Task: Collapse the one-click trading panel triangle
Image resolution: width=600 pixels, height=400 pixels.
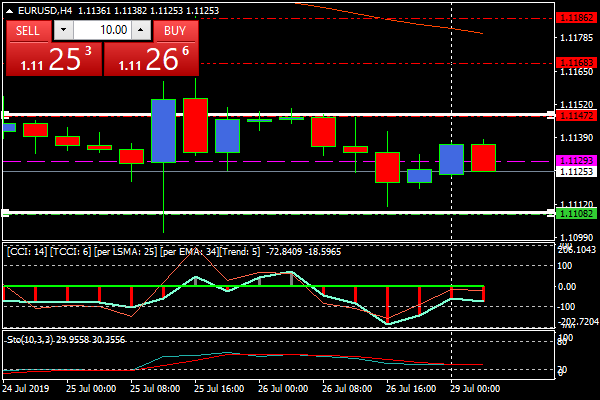Action: click(x=9, y=9)
